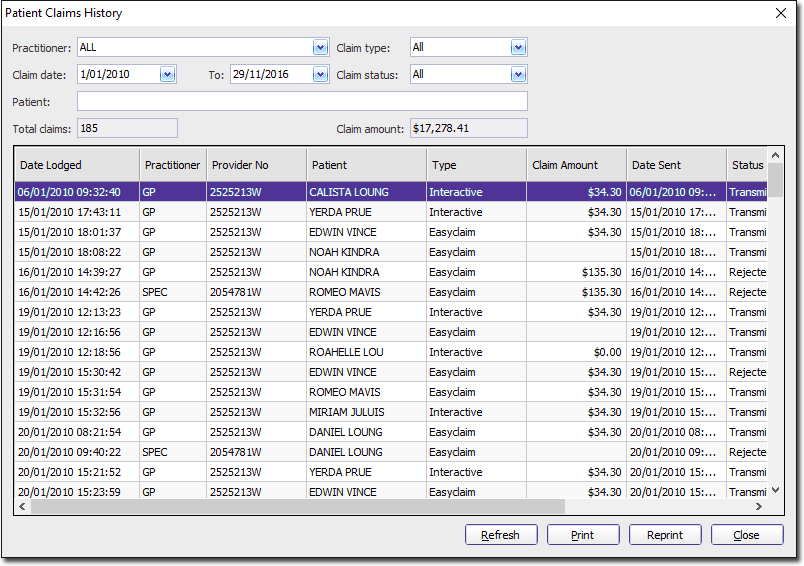Open the Claim date calendar dropdown
This screenshot has width=804, height=566.
click(167, 74)
